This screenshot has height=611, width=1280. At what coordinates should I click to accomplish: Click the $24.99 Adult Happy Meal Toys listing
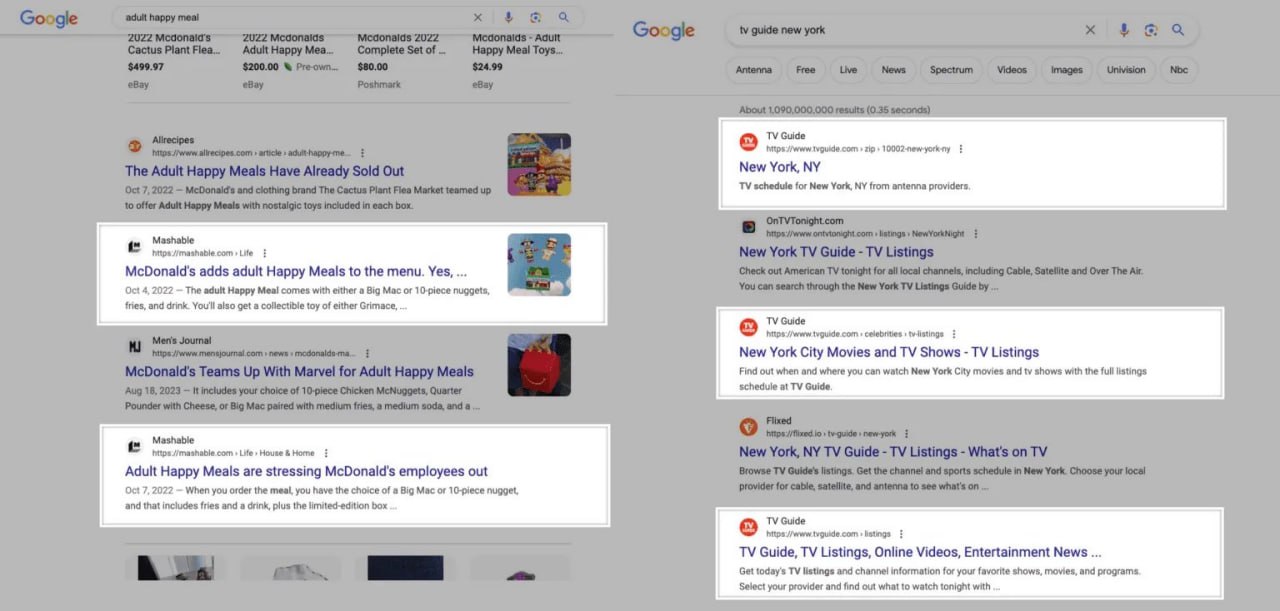(517, 62)
